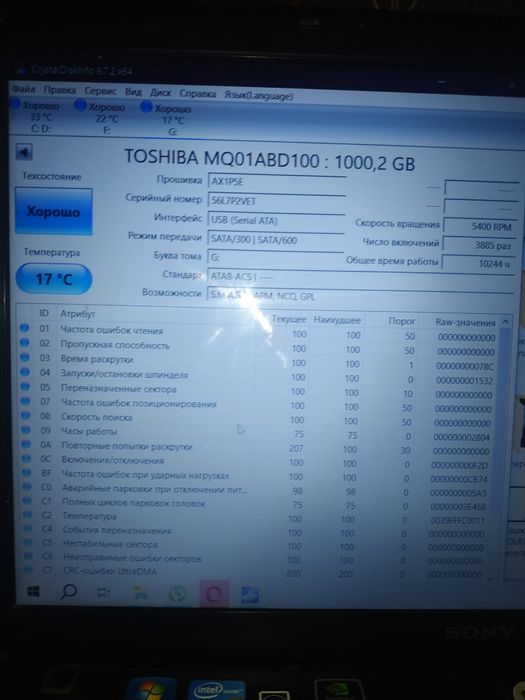The image size is (525, 700).
Task: Select status icon of attribute 05
Action: coord(25,387)
